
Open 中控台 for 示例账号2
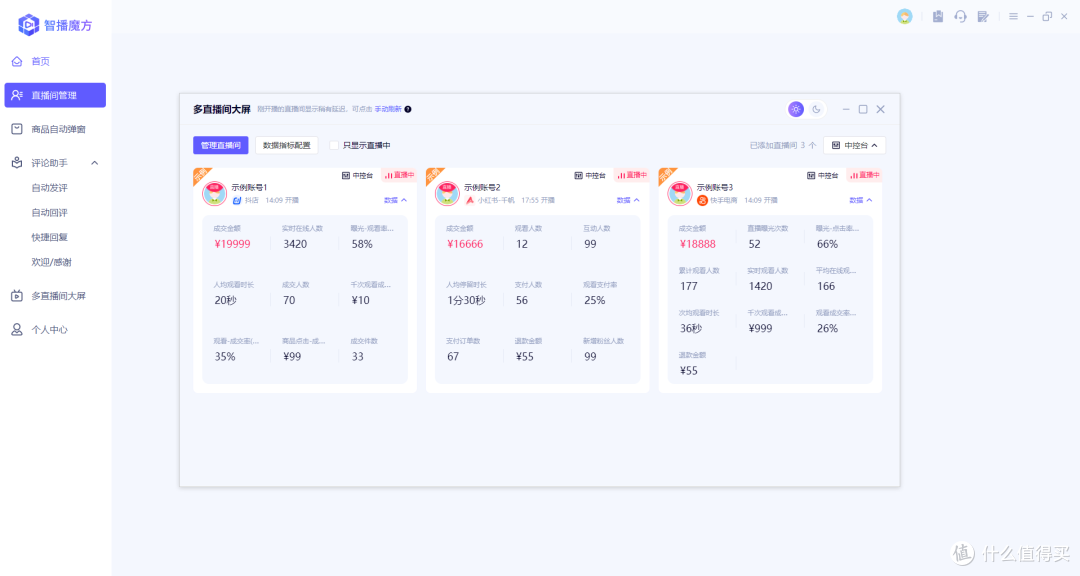click(590, 176)
